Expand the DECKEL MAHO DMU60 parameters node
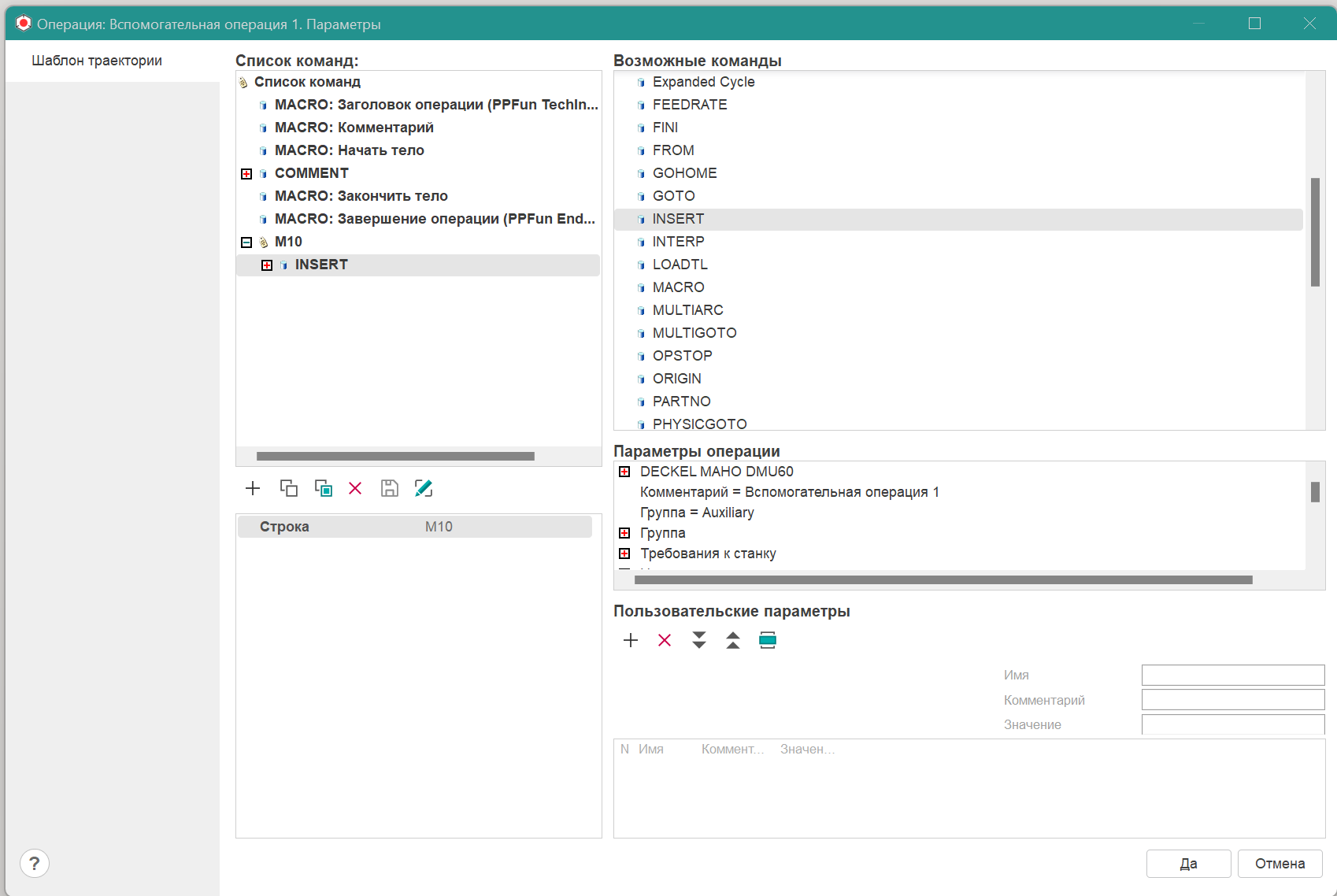Screen dimensions: 1337x896 click(x=624, y=472)
